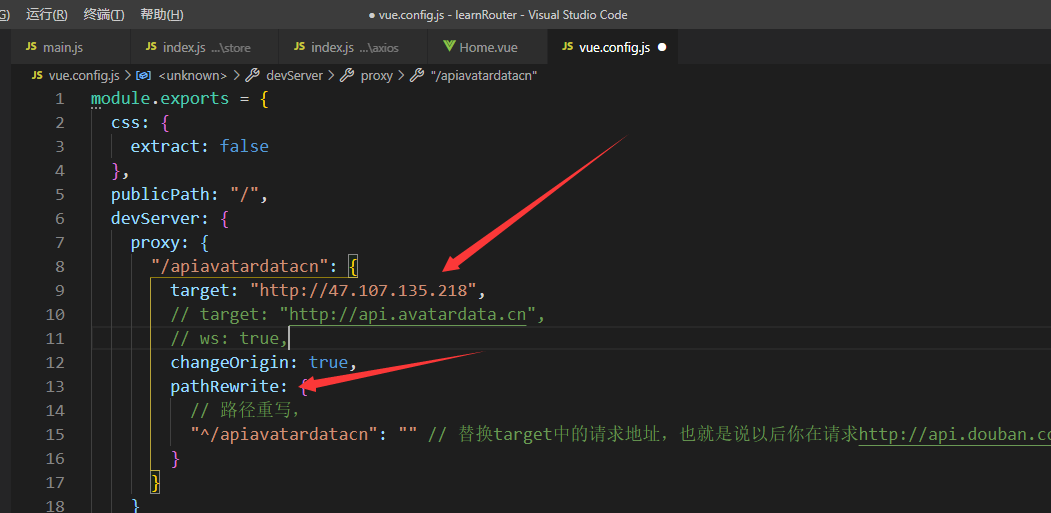Click the // ws: true comment
This screenshot has height=513, width=1051.
[229, 339]
